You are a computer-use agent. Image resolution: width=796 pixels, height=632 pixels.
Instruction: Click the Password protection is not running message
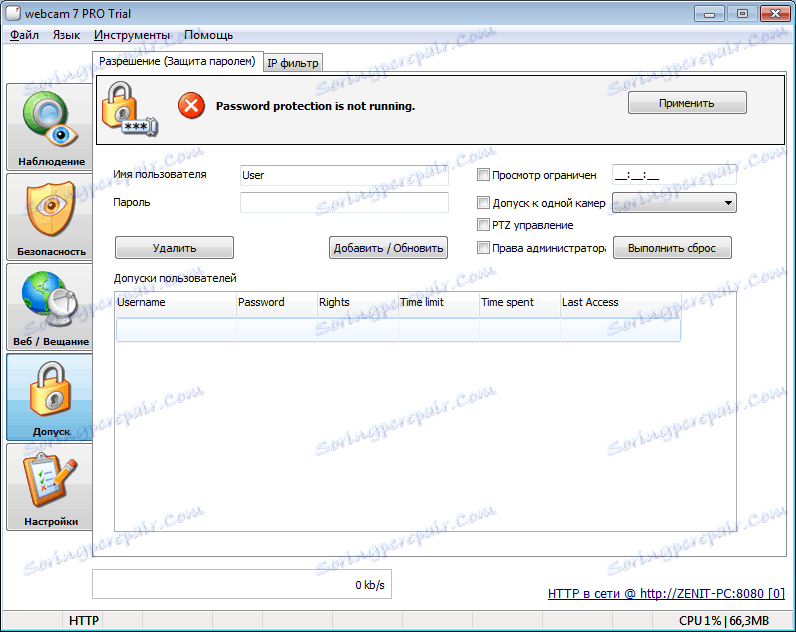315,106
